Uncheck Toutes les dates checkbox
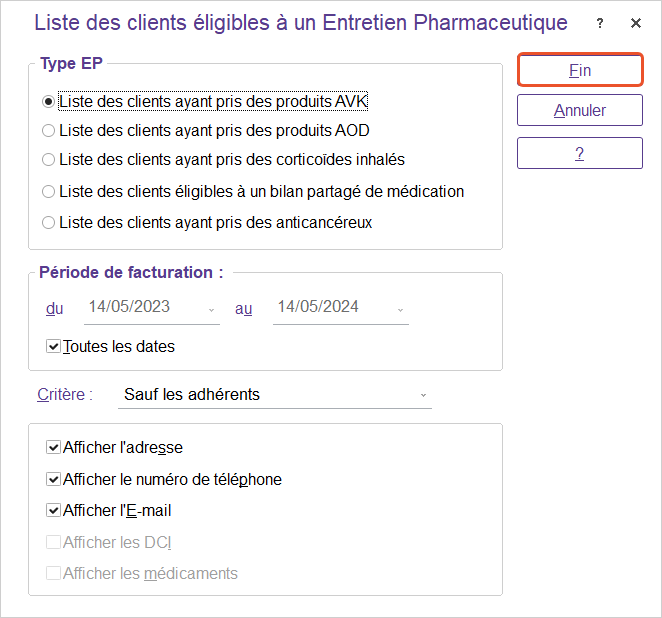 [53, 346]
